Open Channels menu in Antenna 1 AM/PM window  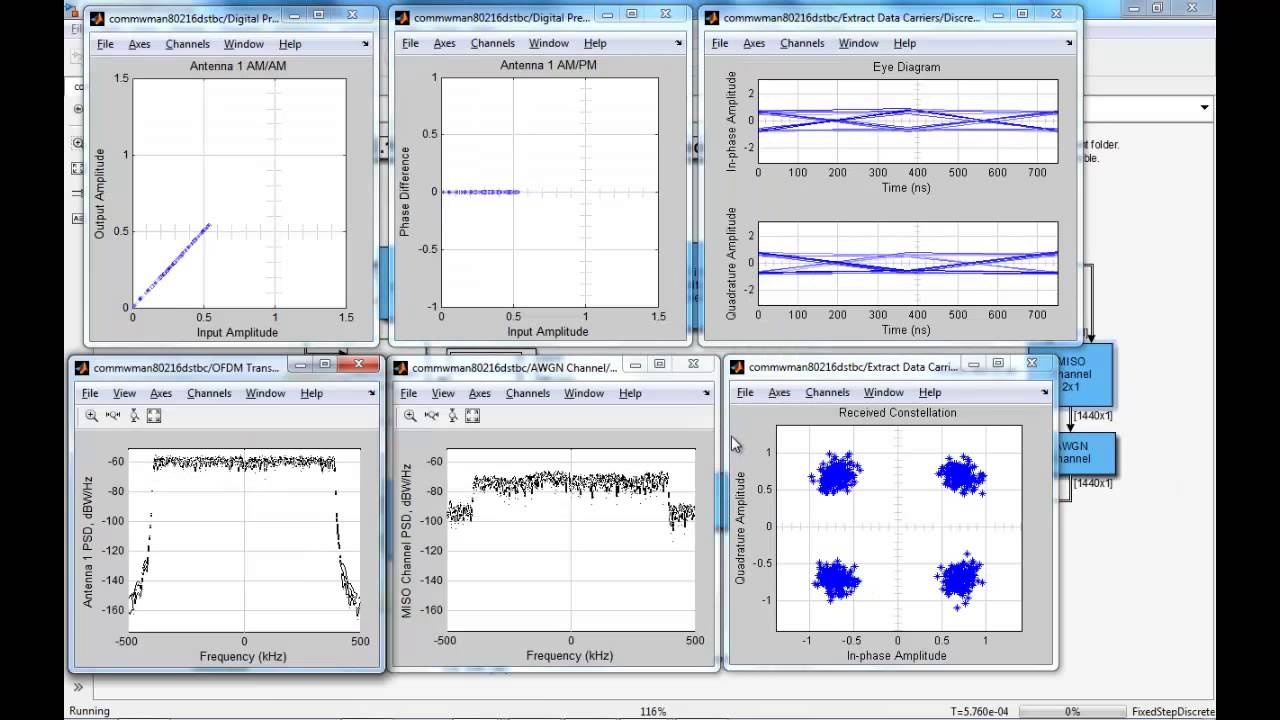point(493,43)
